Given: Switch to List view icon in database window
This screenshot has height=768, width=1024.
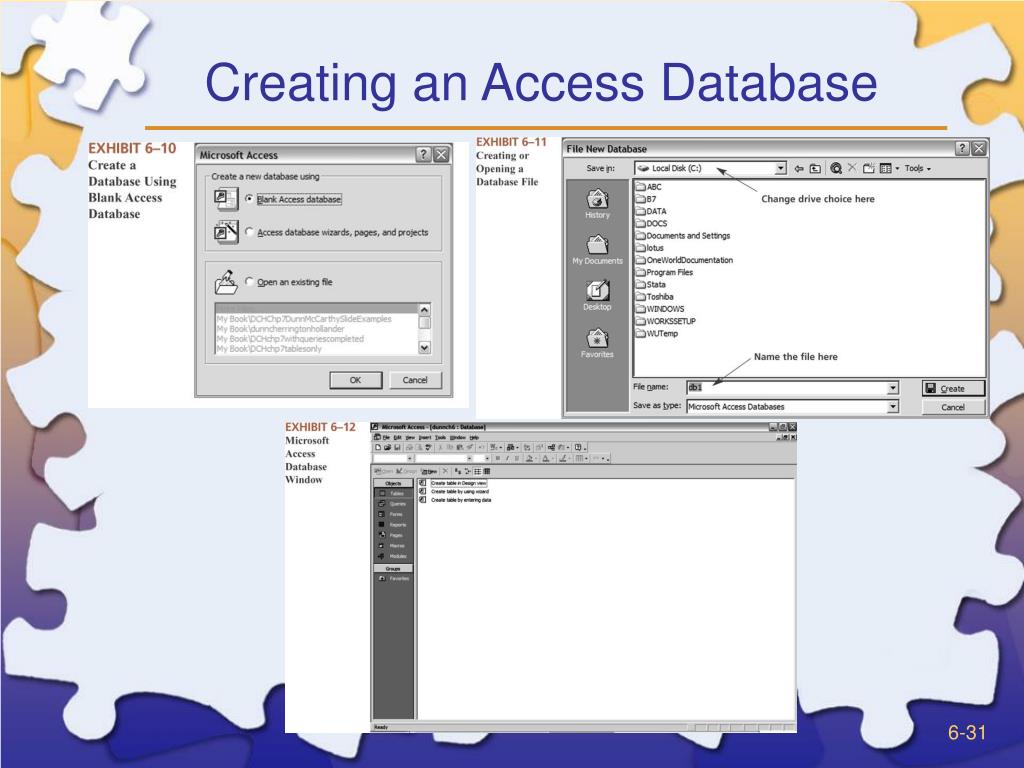Looking at the screenshot, I should (x=477, y=471).
